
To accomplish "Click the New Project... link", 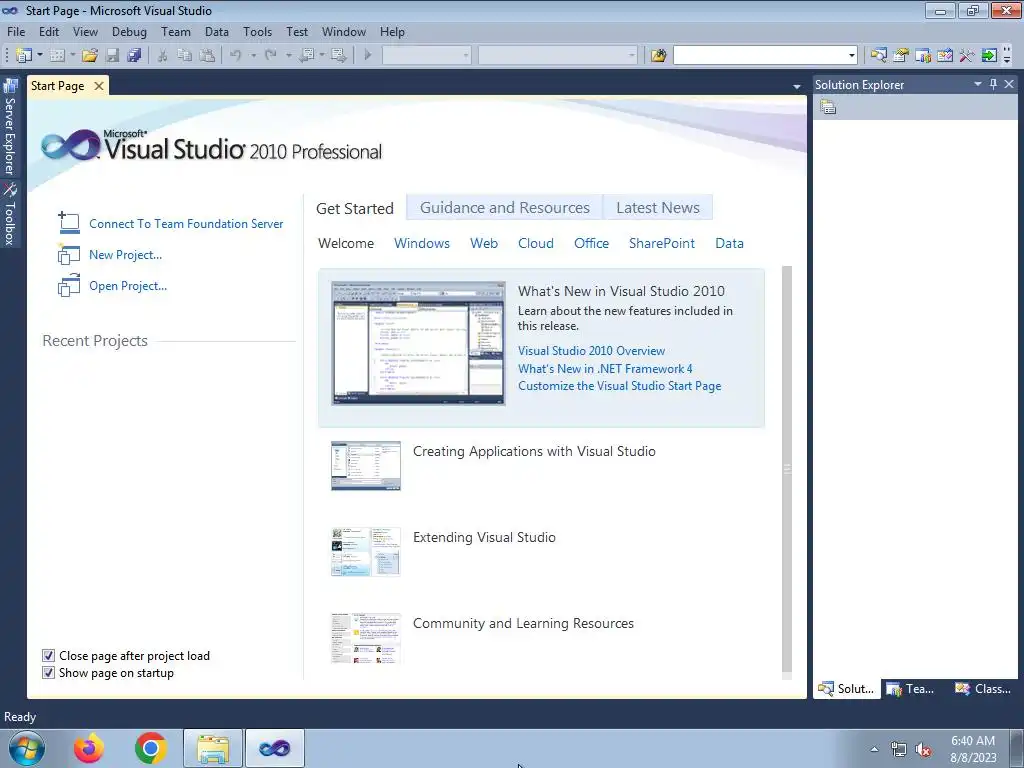I will point(125,255).
